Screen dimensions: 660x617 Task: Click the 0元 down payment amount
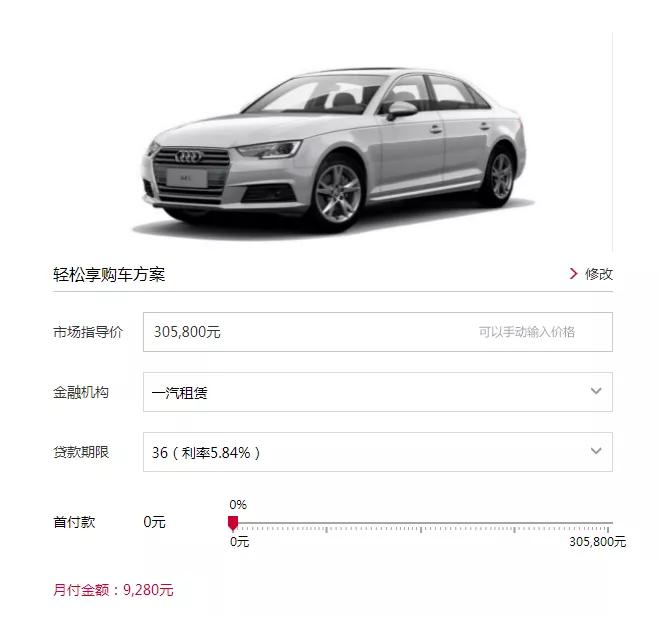coord(154,522)
